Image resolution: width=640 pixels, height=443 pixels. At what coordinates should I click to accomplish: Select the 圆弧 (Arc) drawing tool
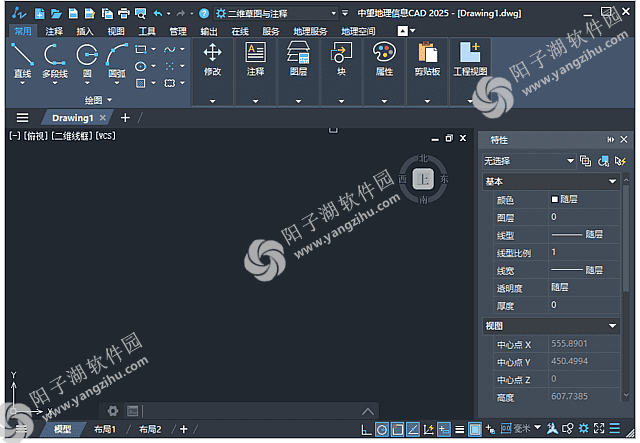pyautogui.click(x=117, y=60)
